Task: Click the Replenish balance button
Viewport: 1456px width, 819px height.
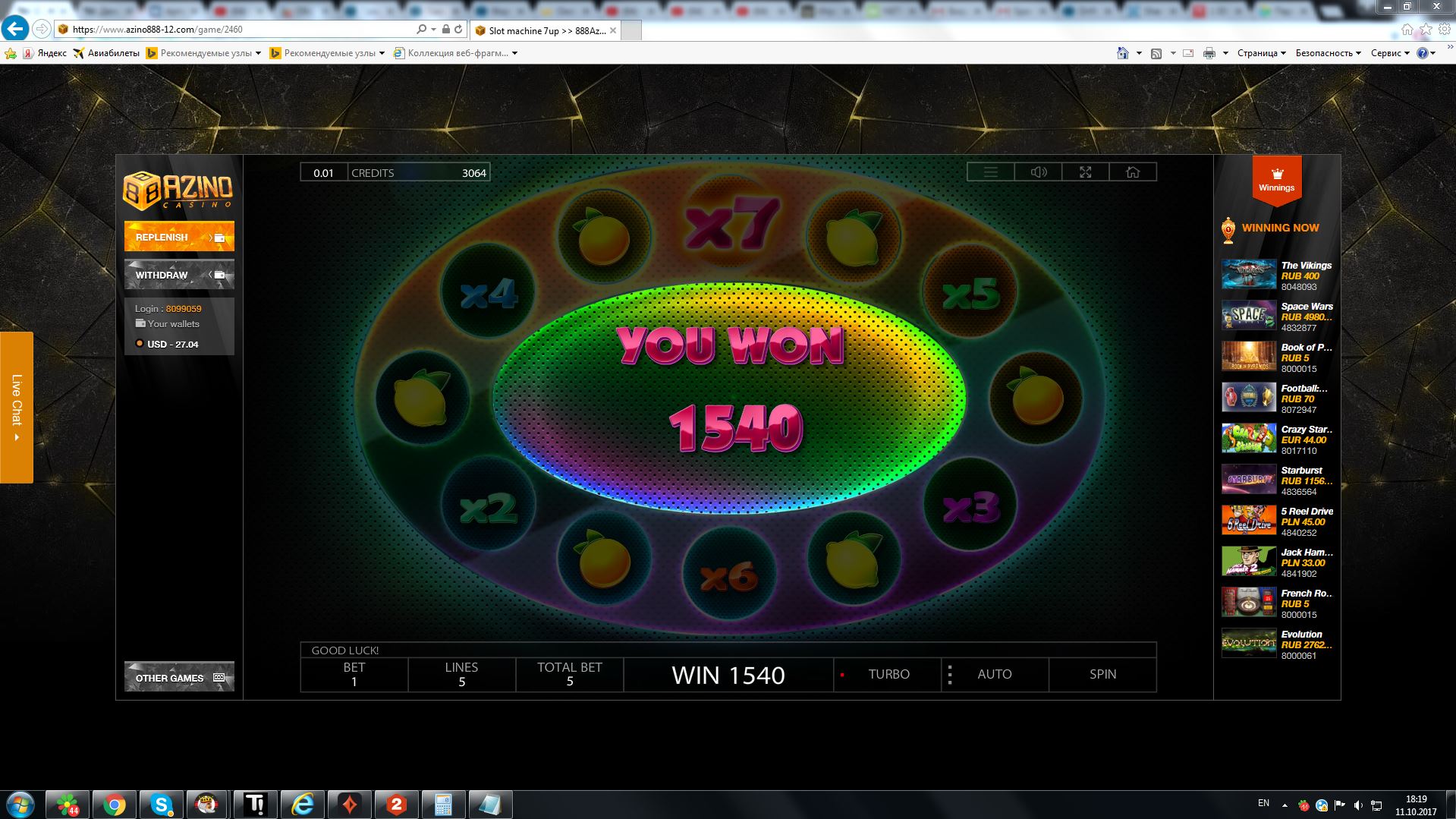Action: point(179,237)
